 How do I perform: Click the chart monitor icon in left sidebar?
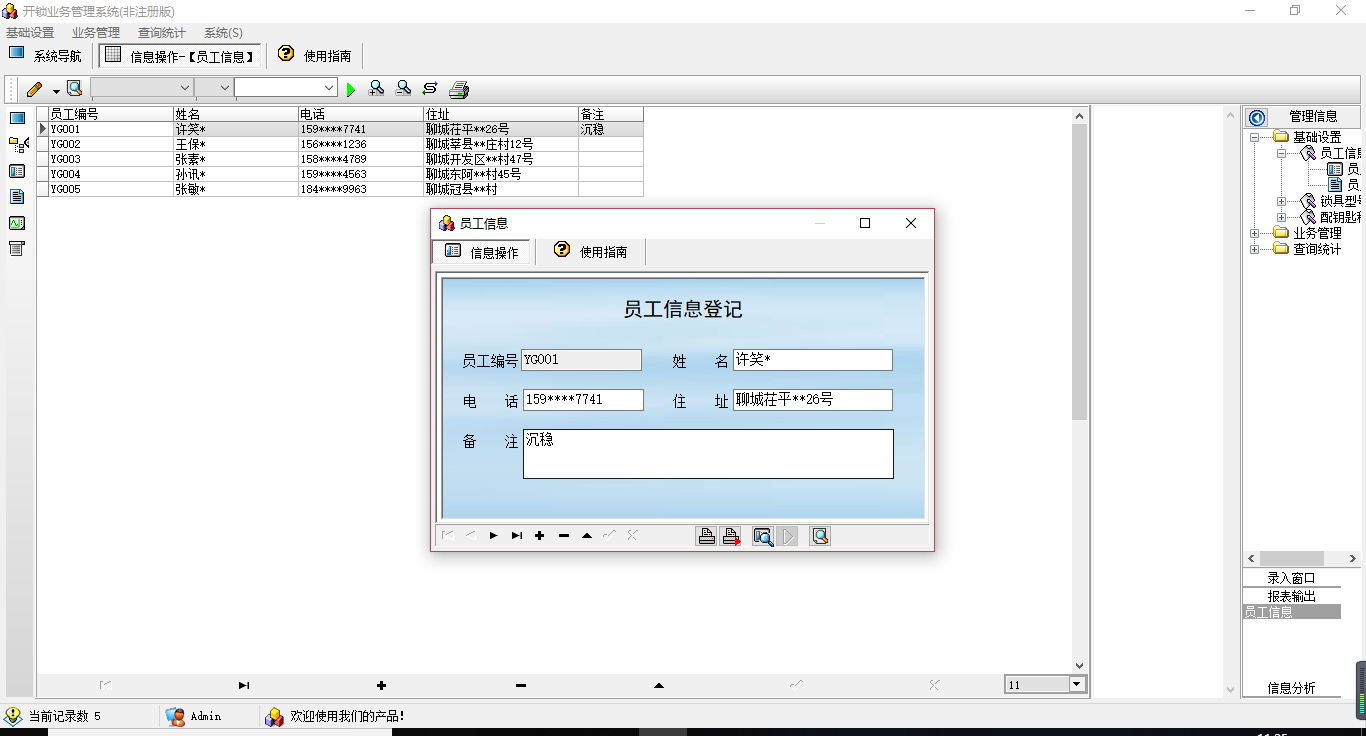(x=17, y=223)
